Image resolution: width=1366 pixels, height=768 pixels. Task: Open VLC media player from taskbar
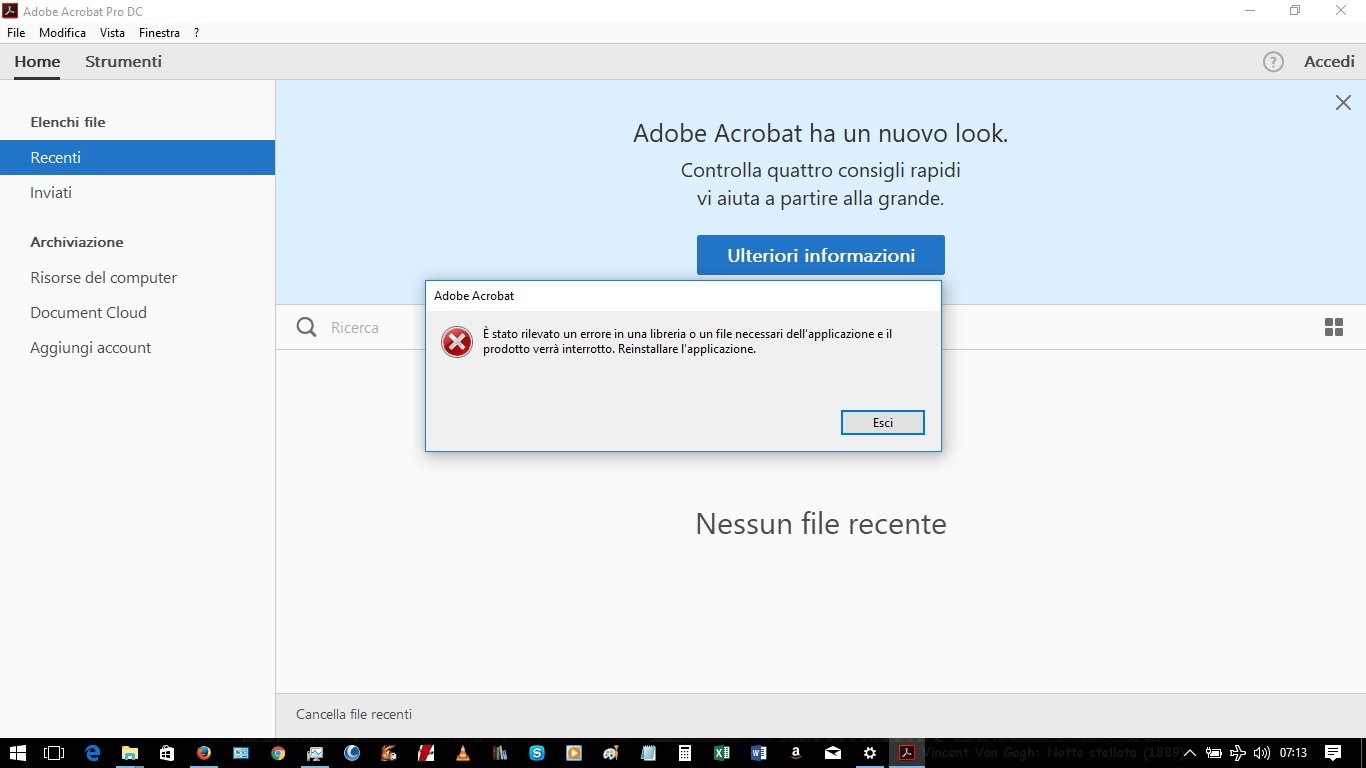click(462, 753)
